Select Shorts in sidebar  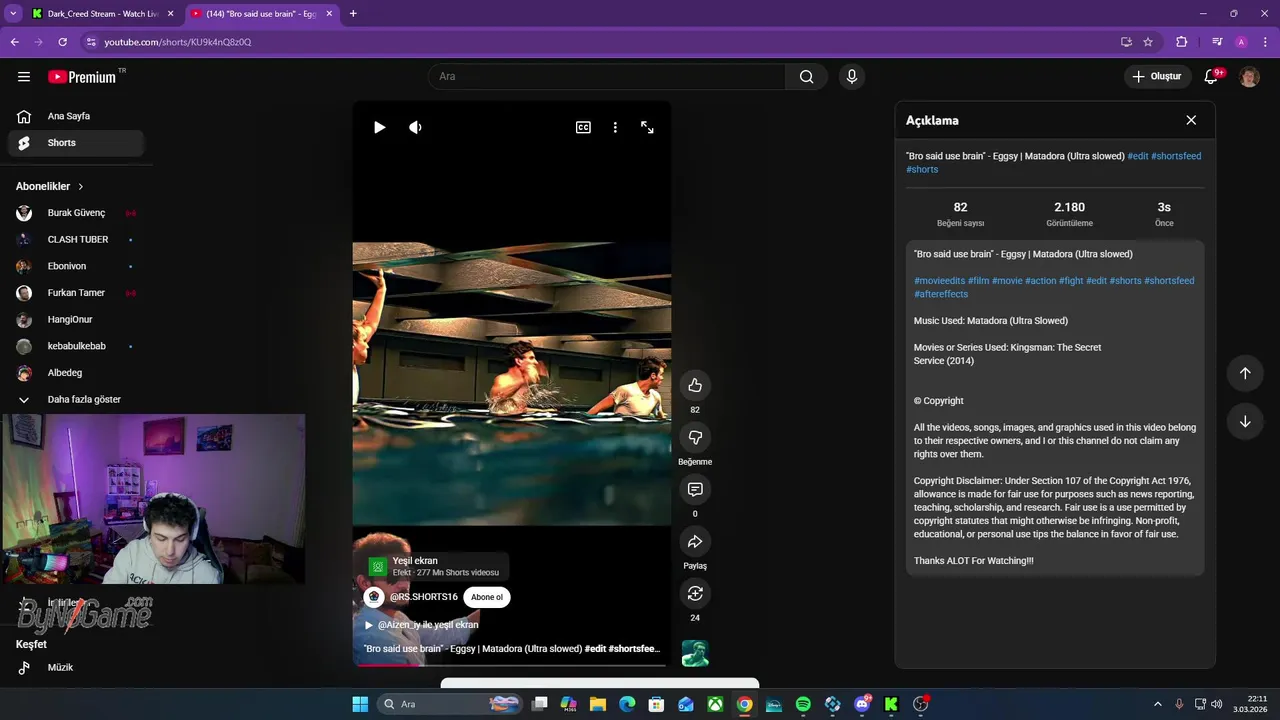76,143
